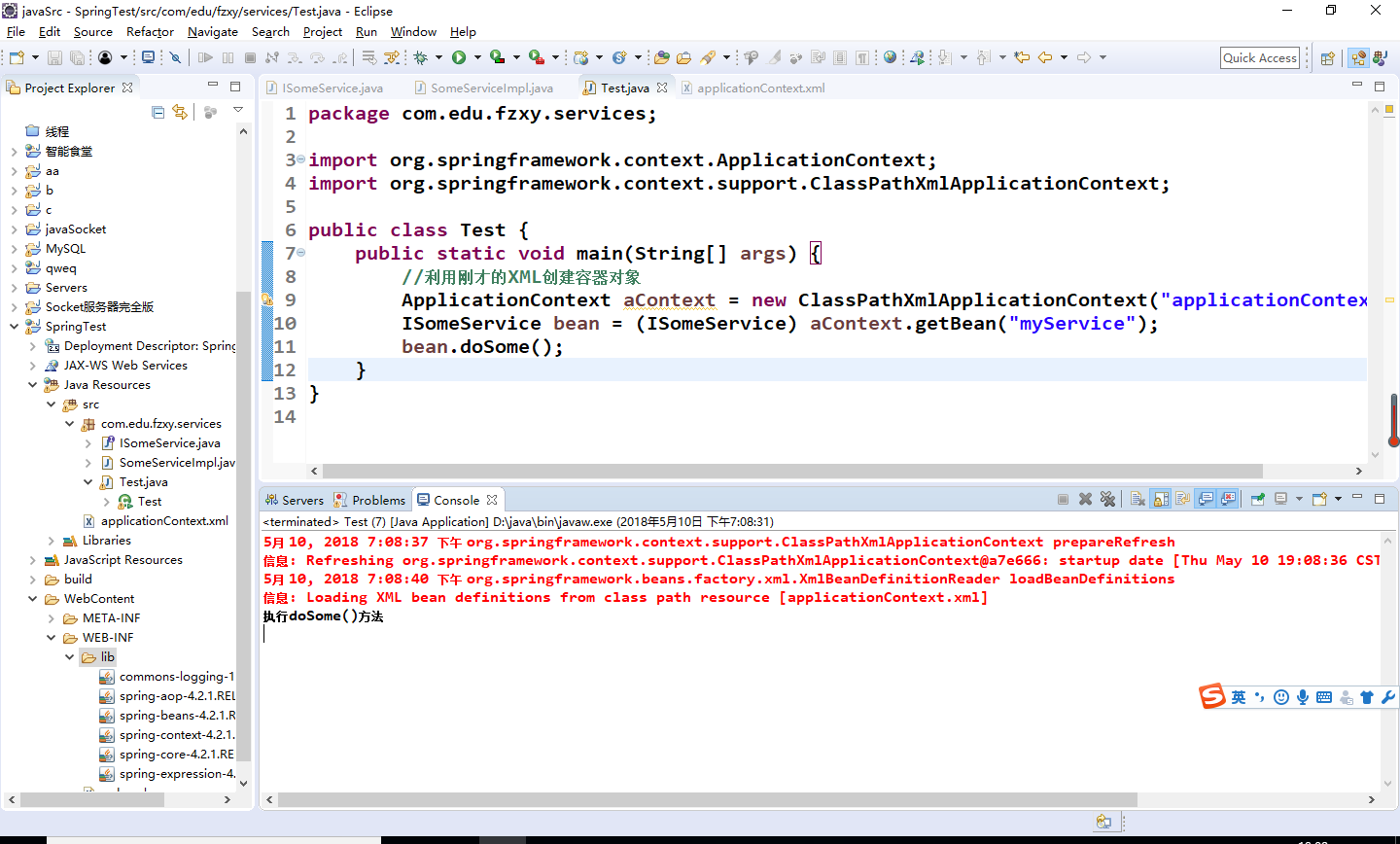Viewport: 1400px width, 844px height.
Task: Click the New file toolbar icon
Action: click(17, 57)
